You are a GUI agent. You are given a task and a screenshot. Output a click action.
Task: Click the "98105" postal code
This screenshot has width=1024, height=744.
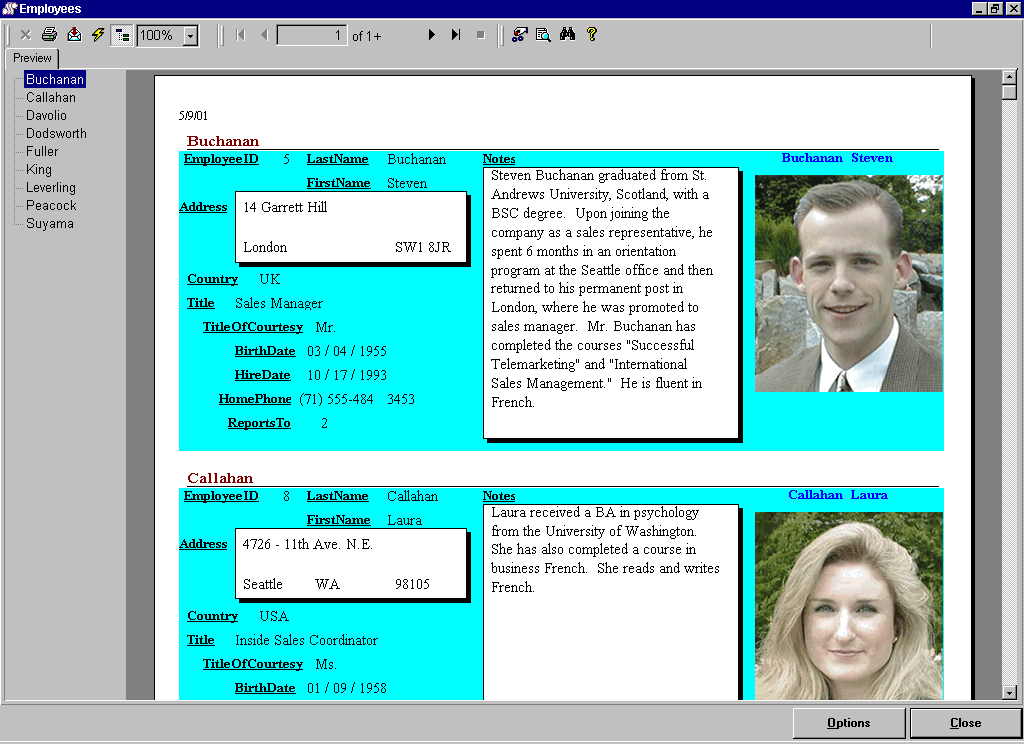412,585
